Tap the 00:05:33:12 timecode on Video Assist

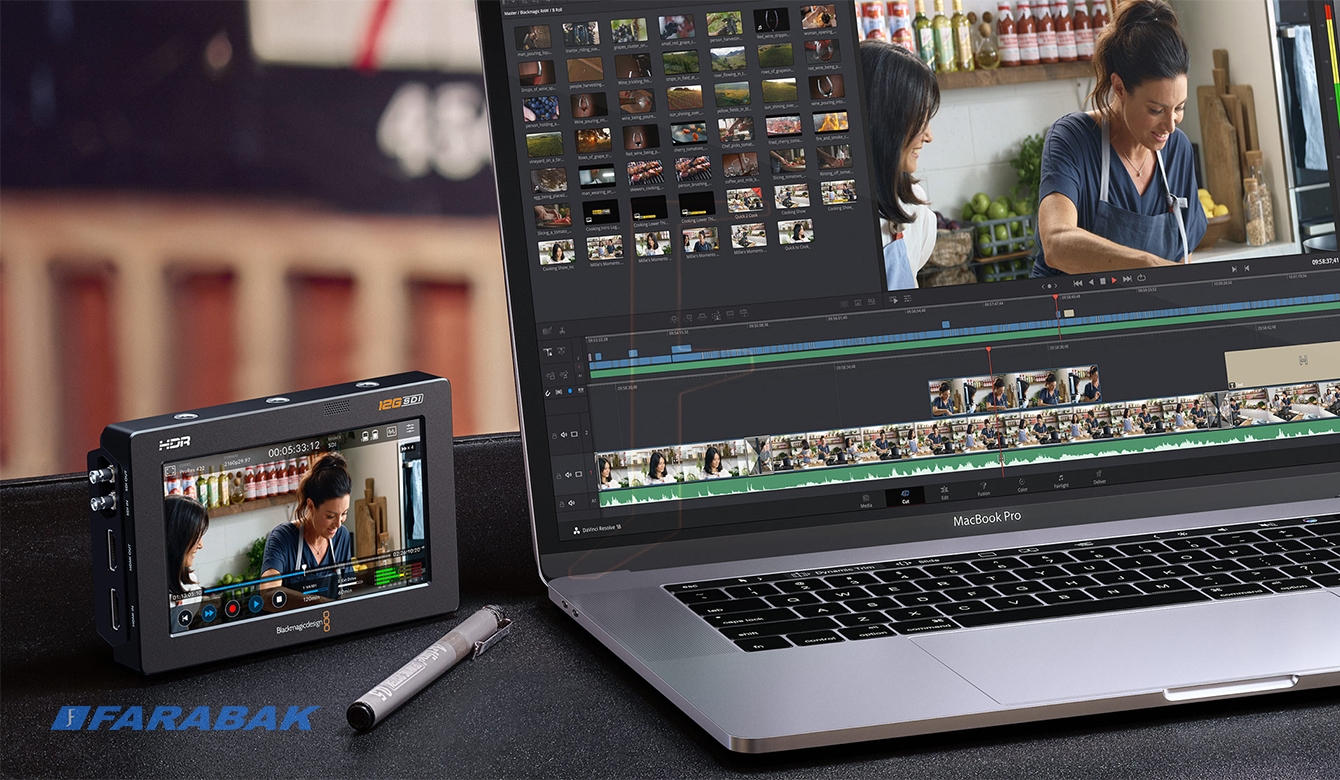tap(294, 448)
